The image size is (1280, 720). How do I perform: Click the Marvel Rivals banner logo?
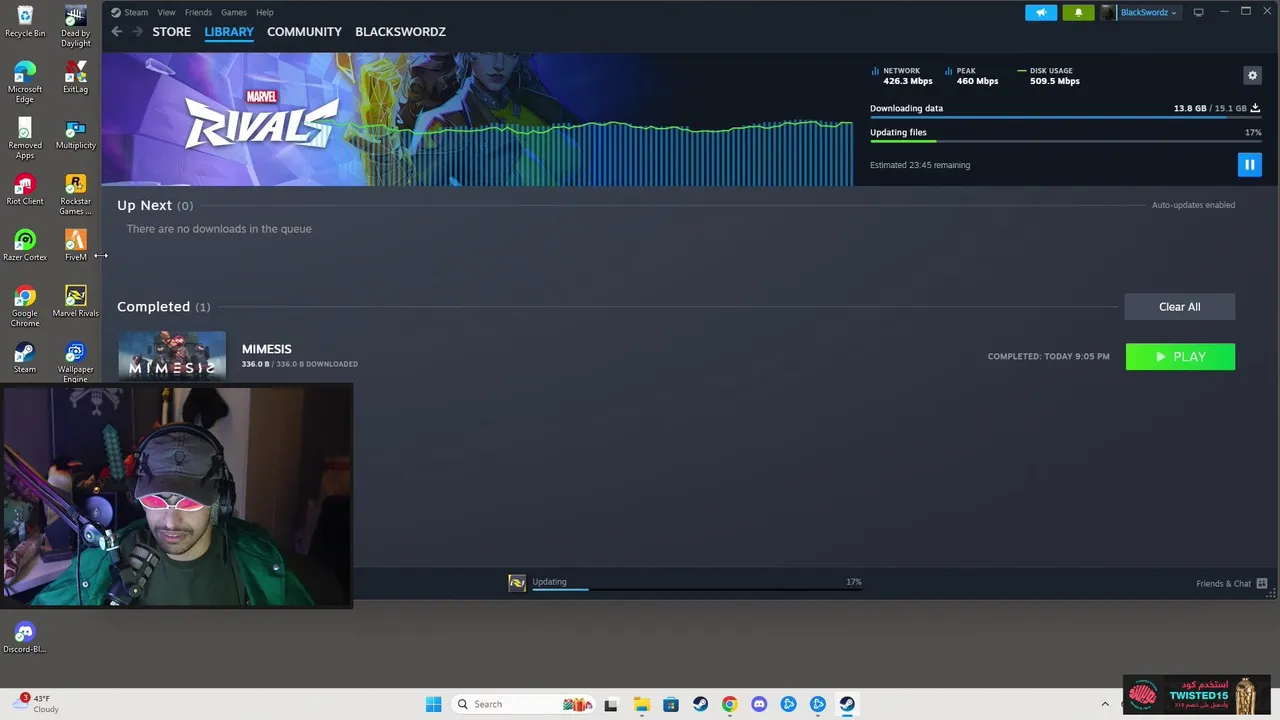pos(261,119)
